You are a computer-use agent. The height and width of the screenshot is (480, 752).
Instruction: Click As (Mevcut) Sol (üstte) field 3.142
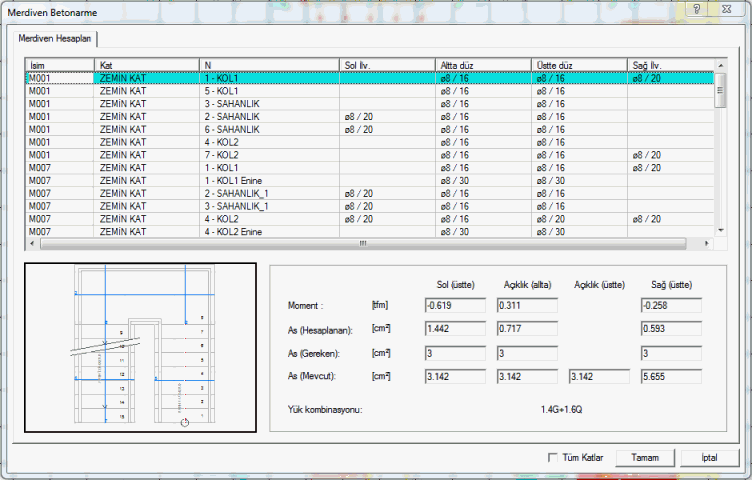[x=455, y=376]
